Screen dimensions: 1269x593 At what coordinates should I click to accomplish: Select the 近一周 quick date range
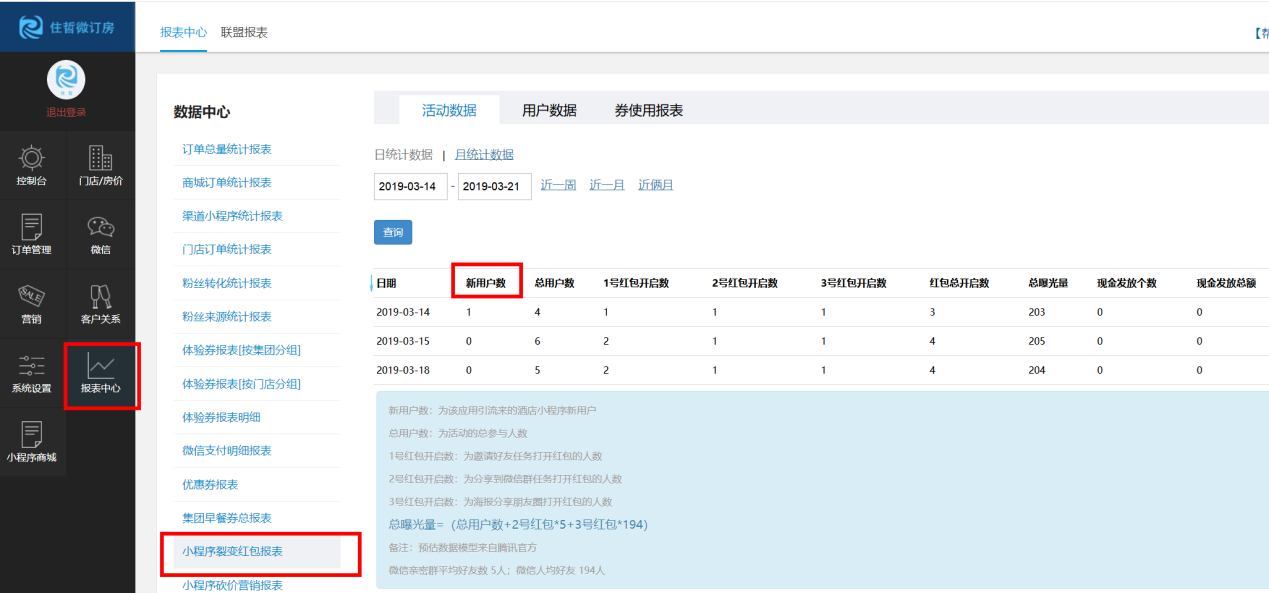[557, 185]
